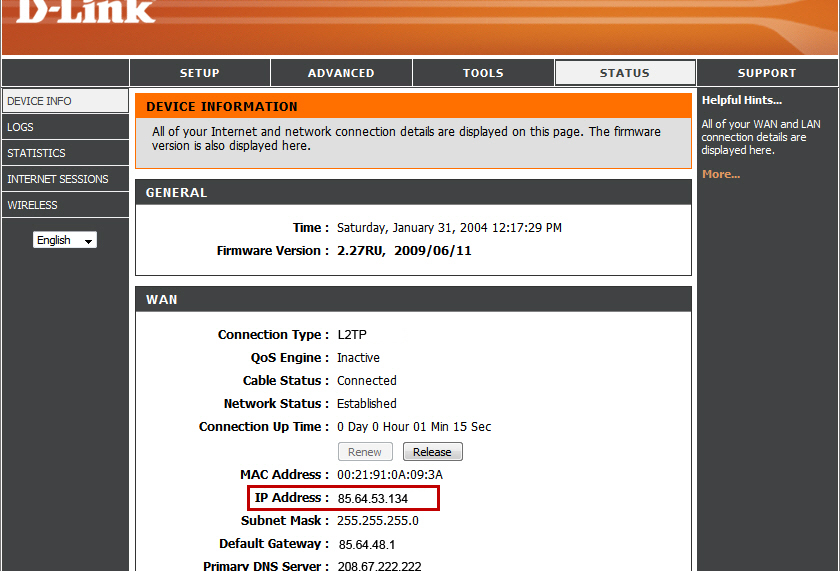Switch to the ADVANCED tab
Viewport: 840px width, 571px height.
(x=341, y=73)
